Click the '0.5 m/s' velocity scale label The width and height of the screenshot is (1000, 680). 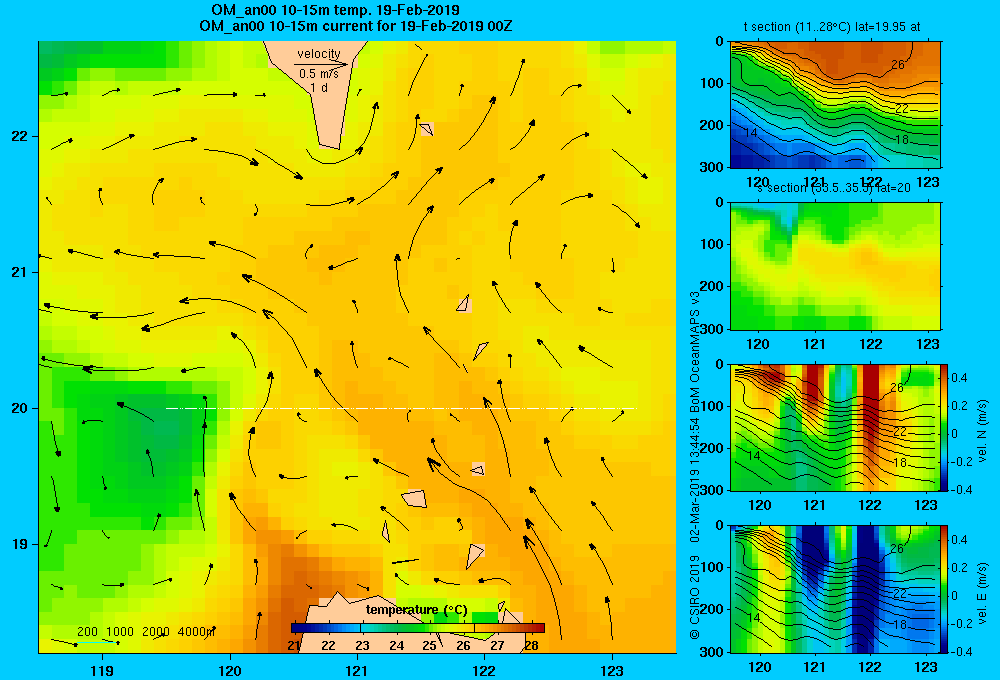(x=319, y=74)
